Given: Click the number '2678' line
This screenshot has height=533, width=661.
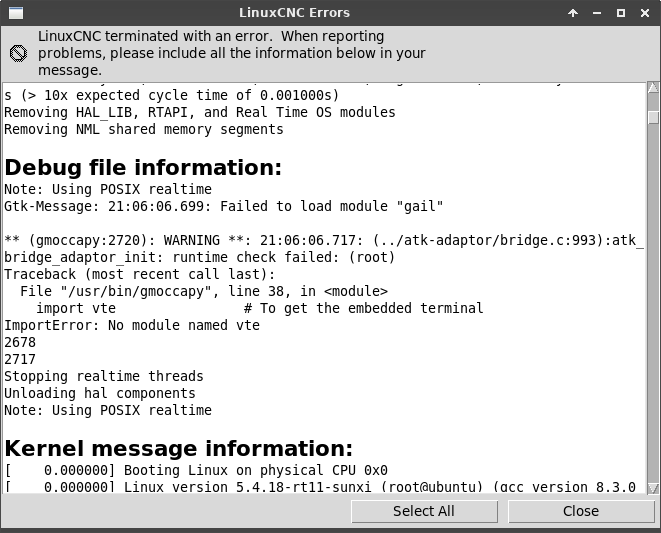Looking at the screenshot, I should (x=20, y=342).
